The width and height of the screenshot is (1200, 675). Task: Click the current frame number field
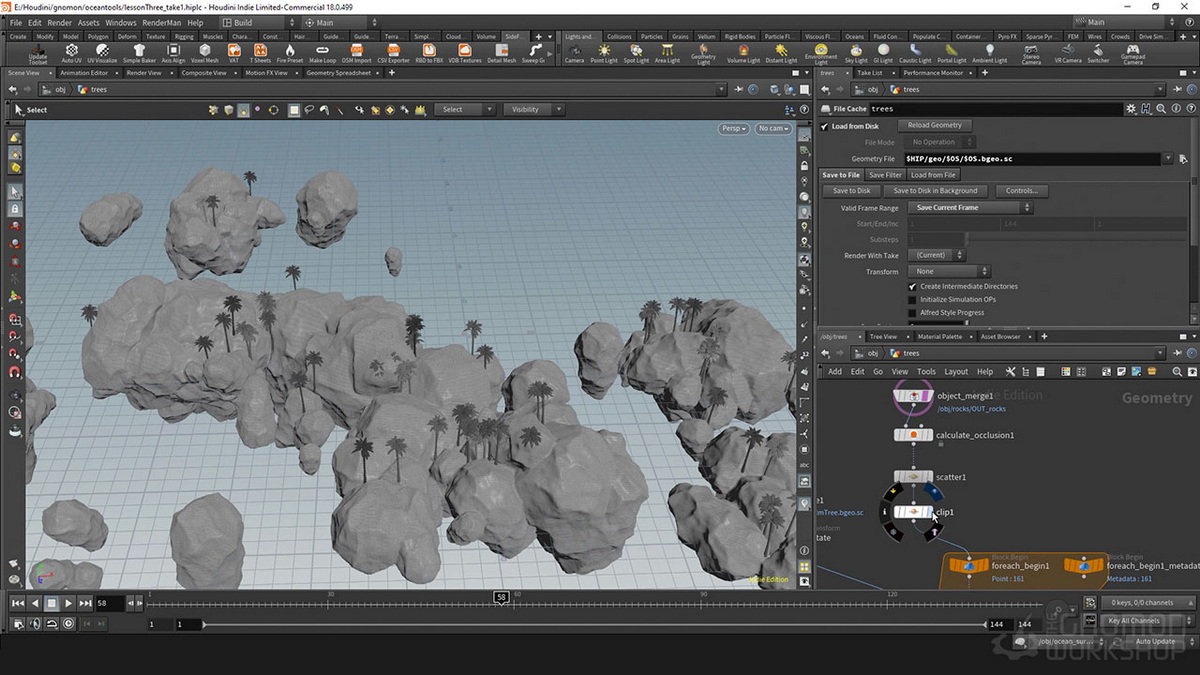click(x=110, y=603)
